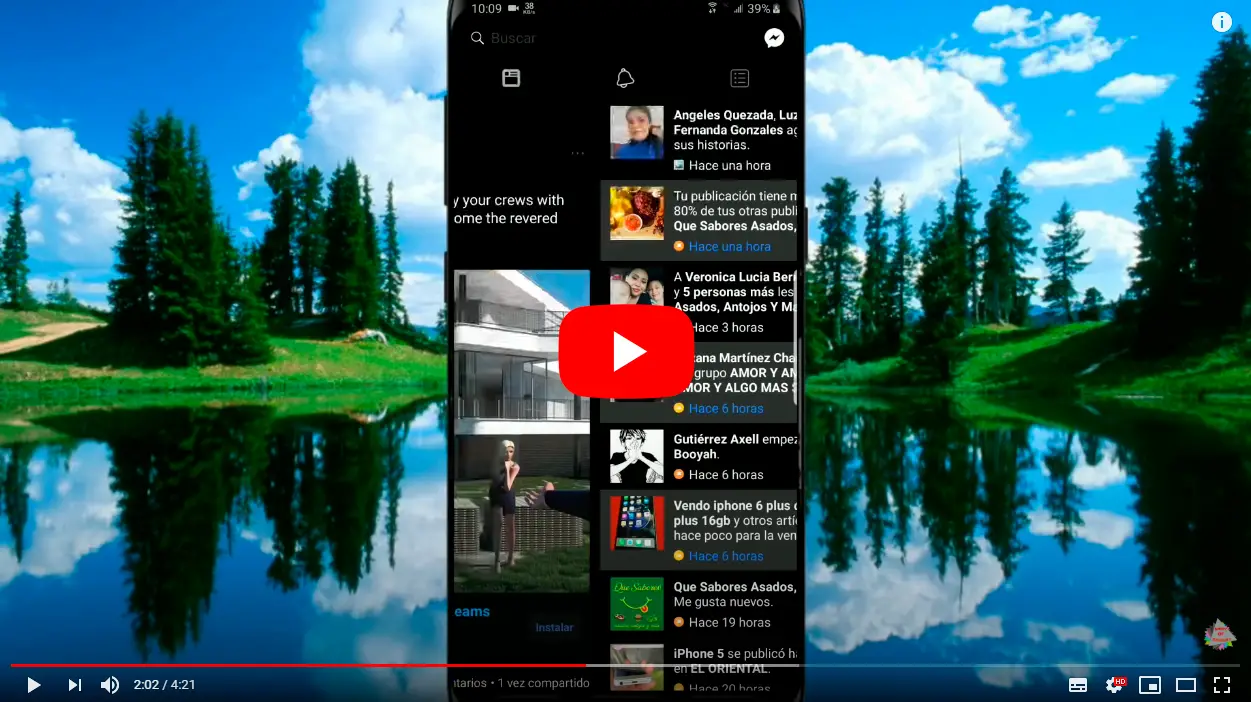Image resolution: width=1251 pixels, height=702 pixels.
Task: Open the channel watermark logo
Action: [1219, 635]
